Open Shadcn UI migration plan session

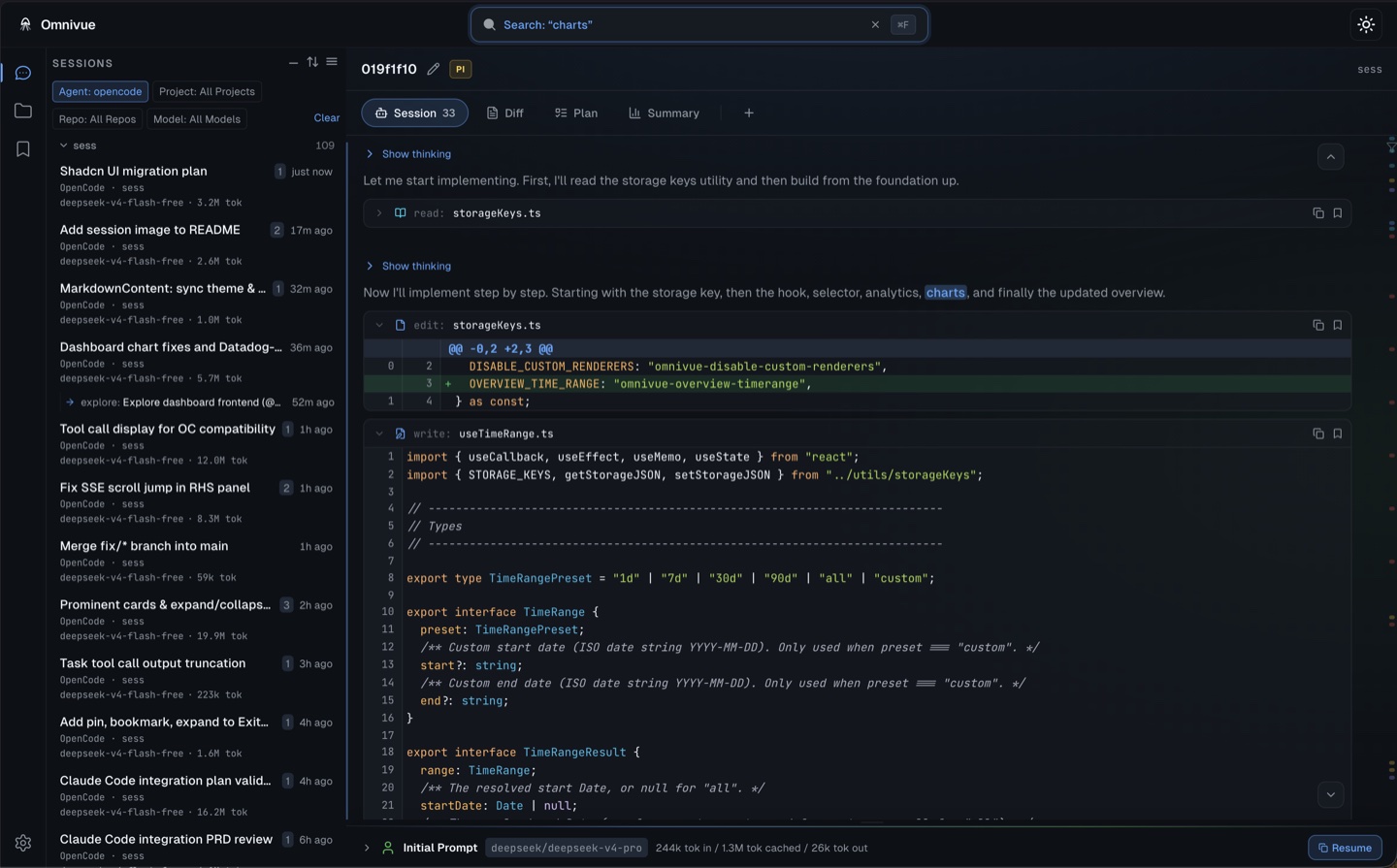(x=196, y=186)
